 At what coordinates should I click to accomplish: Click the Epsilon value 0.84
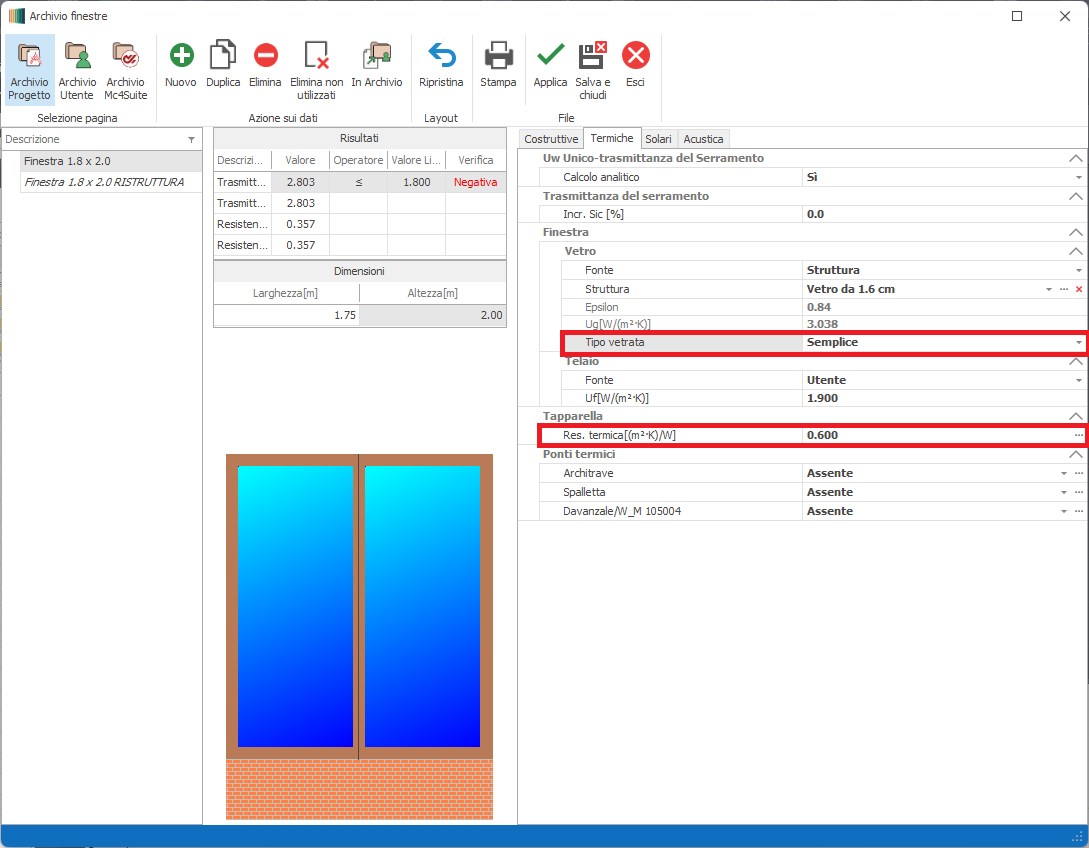point(944,307)
